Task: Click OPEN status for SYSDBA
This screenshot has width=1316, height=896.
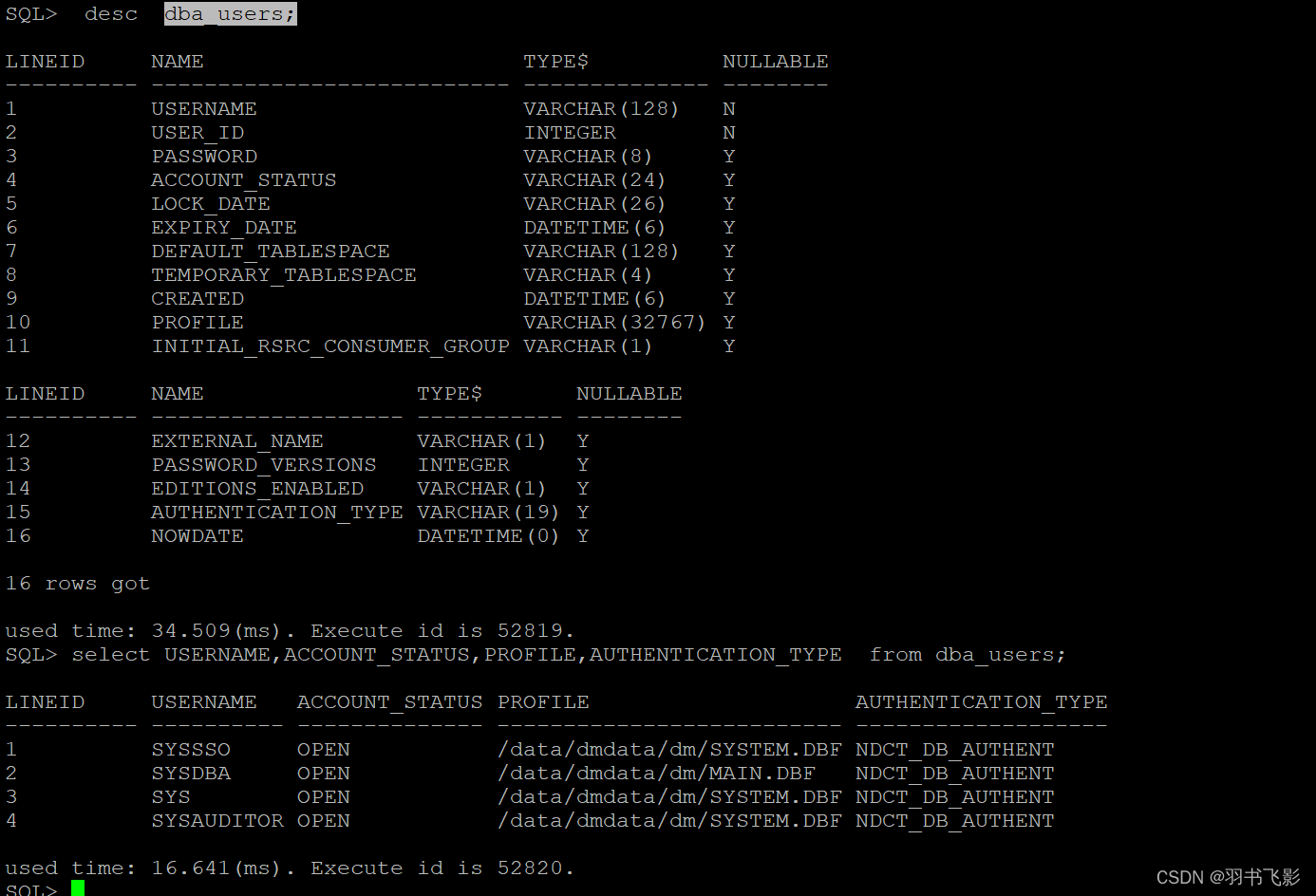Action: (x=324, y=774)
